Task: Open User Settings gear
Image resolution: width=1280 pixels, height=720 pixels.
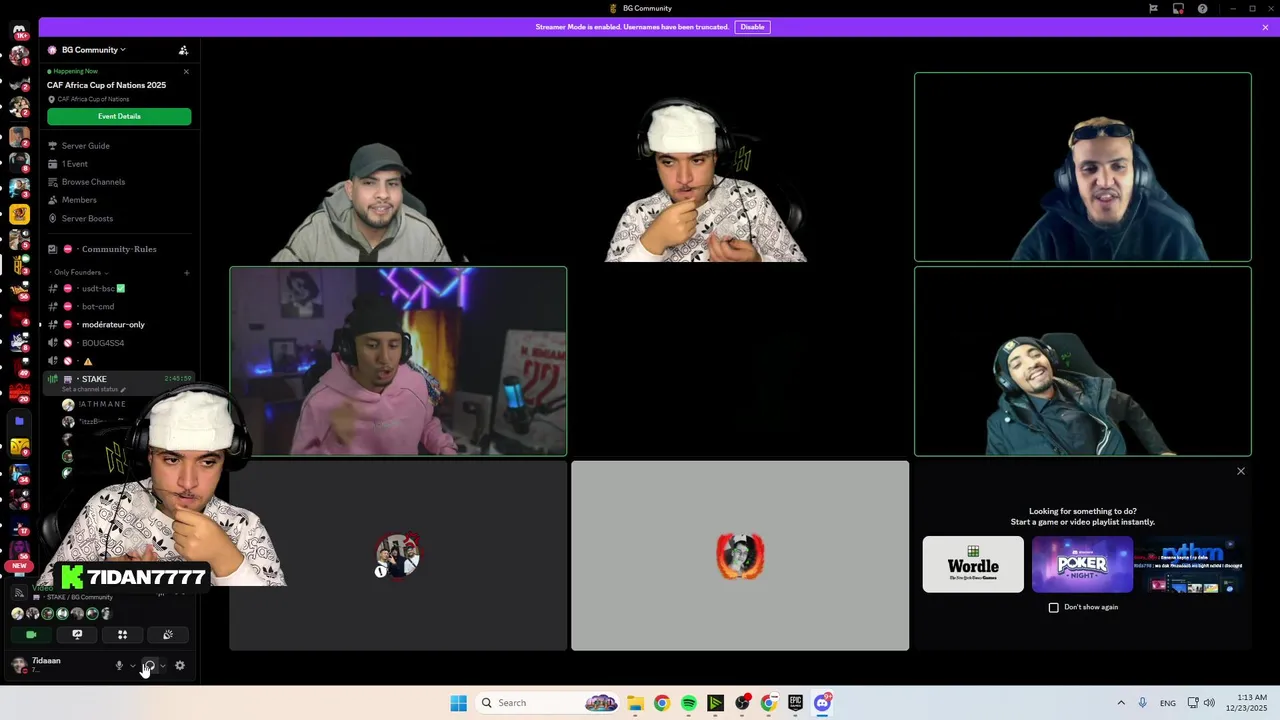Action: coord(180,666)
